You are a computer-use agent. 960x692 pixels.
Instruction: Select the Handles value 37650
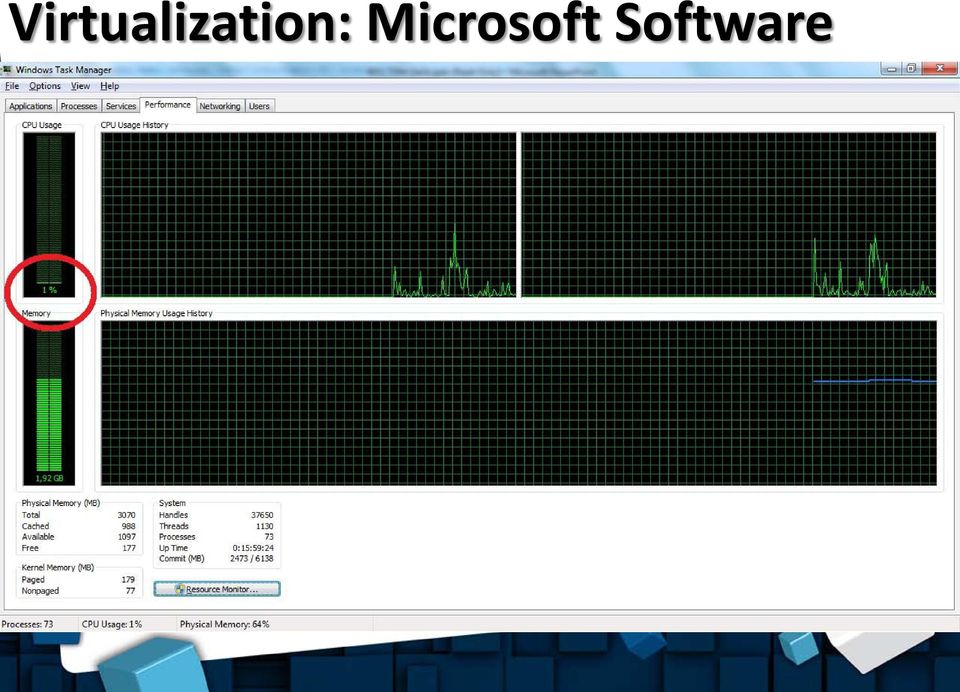[262, 515]
